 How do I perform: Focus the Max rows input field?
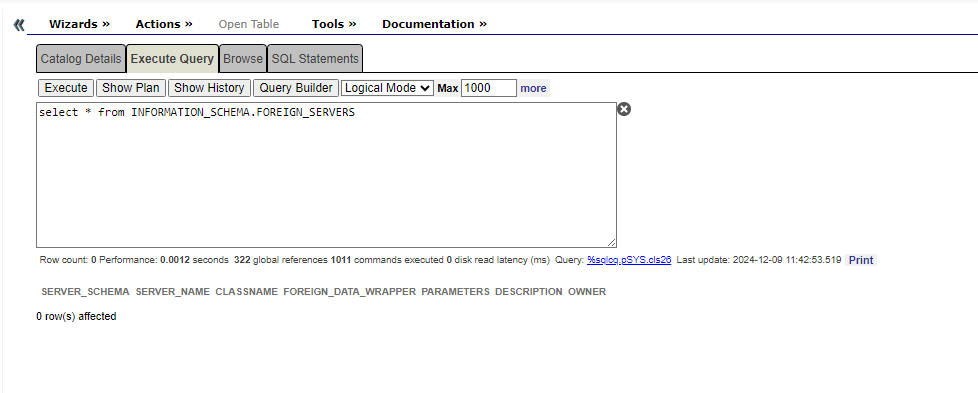click(x=489, y=88)
